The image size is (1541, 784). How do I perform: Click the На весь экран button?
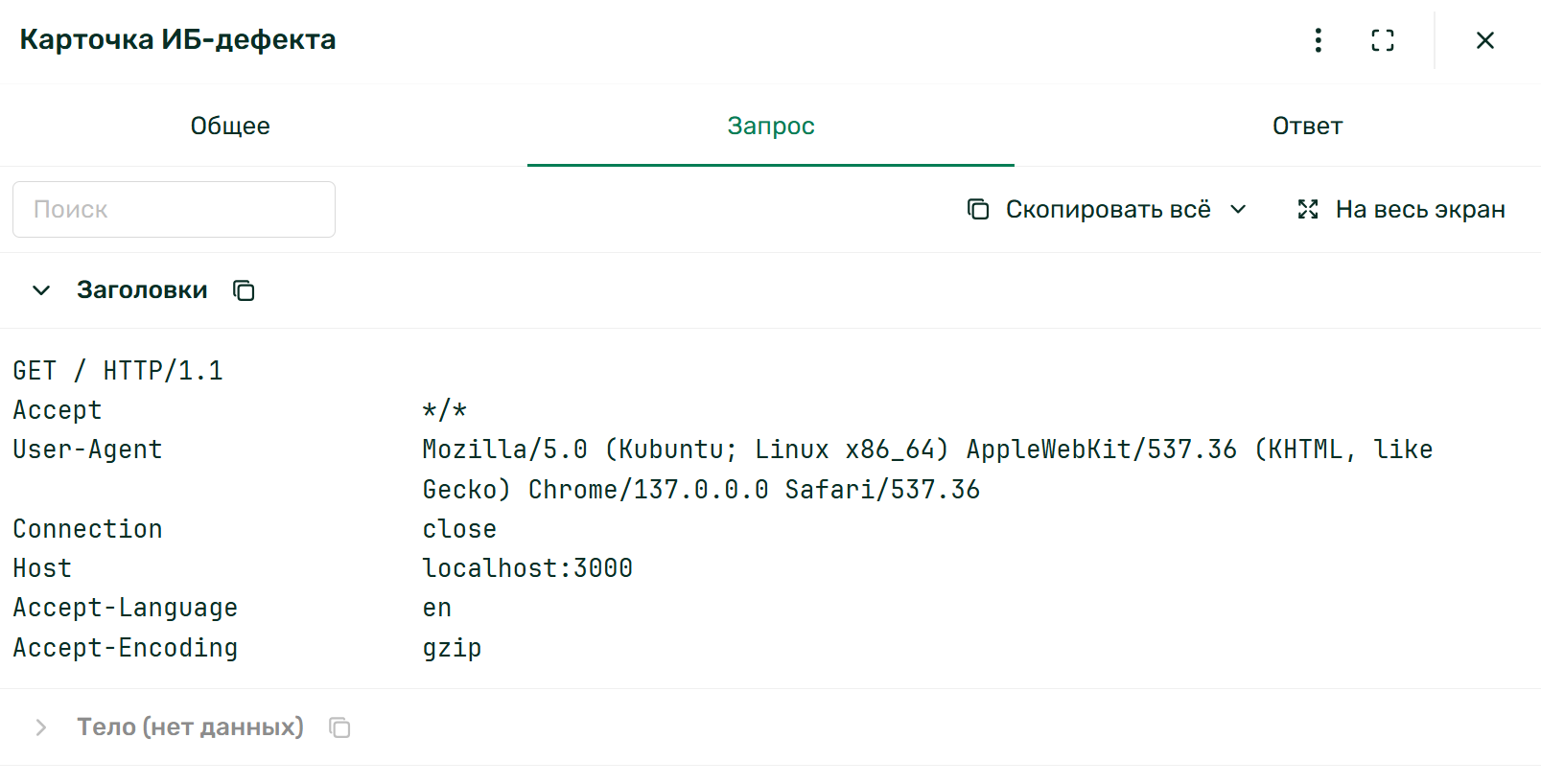tap(1400, 209)
